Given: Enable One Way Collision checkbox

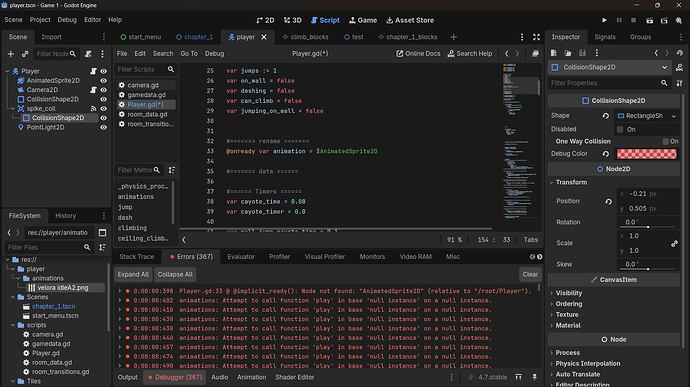Looking at the screenshot, I should click(x=665, y=141).
